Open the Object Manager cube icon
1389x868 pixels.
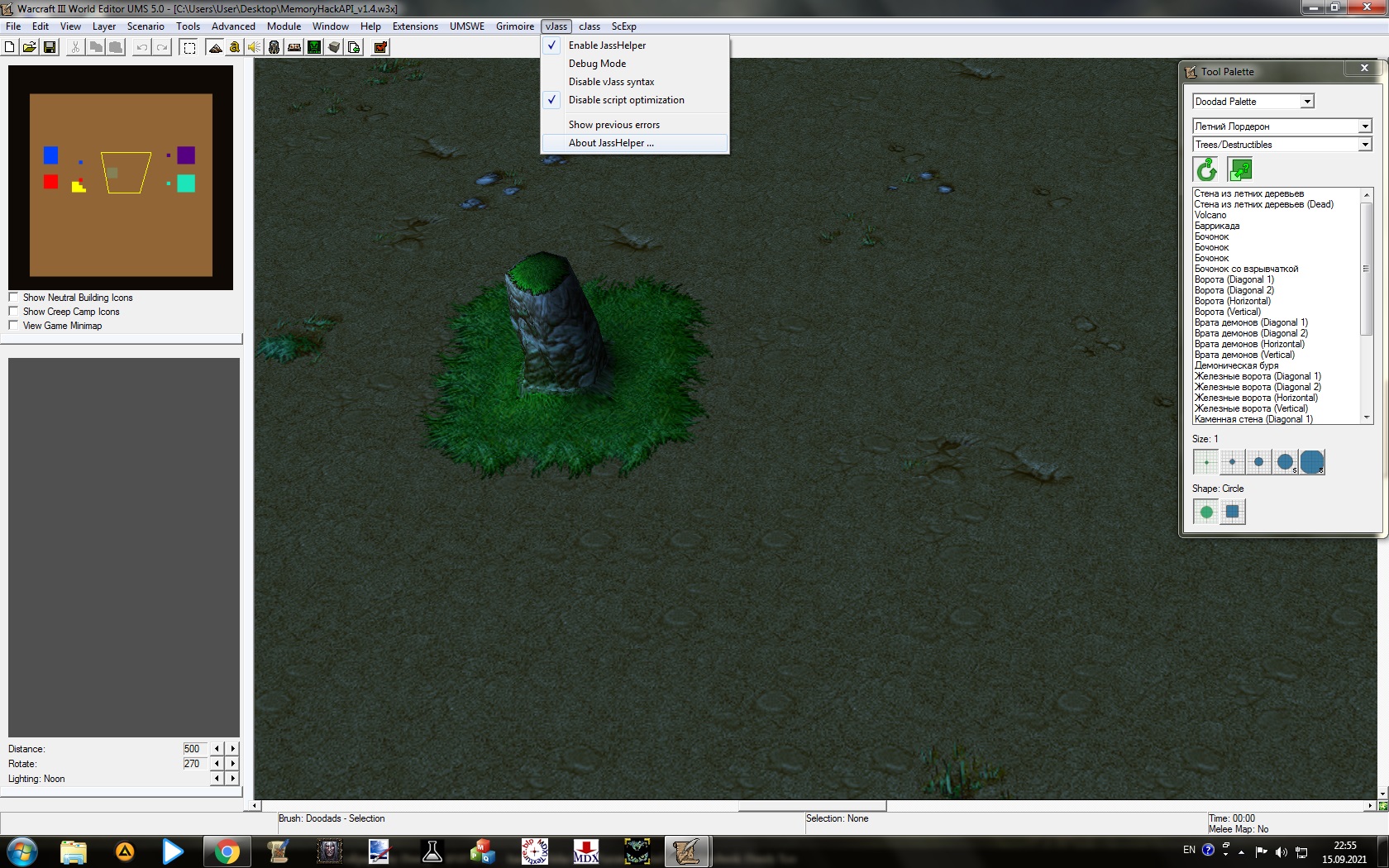coord(334,47)
